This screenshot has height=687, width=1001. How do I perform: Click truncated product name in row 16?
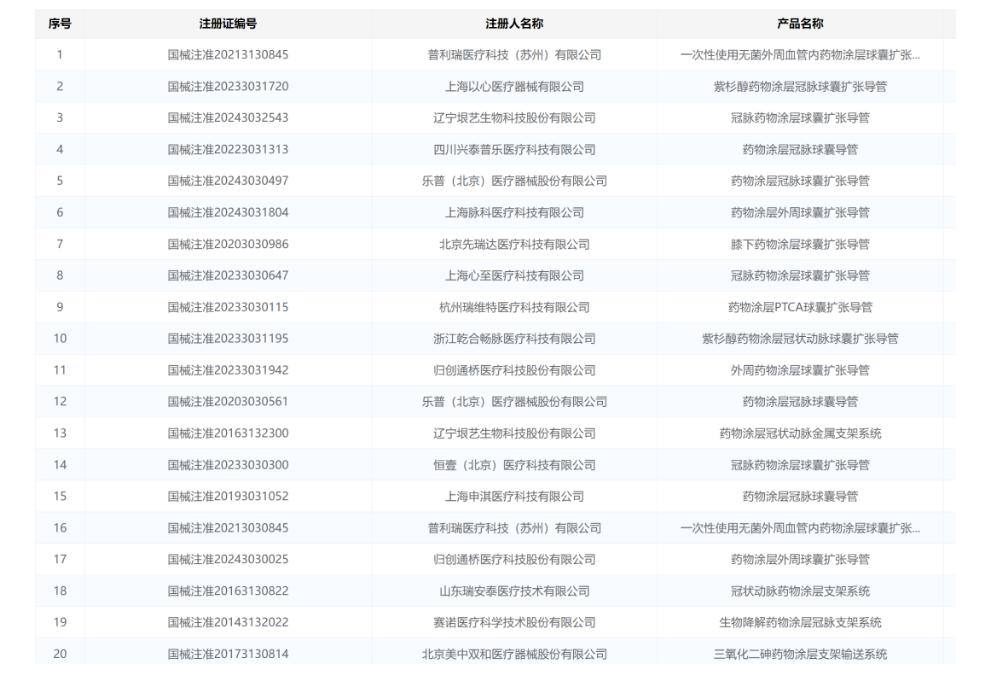coord(800,528)
